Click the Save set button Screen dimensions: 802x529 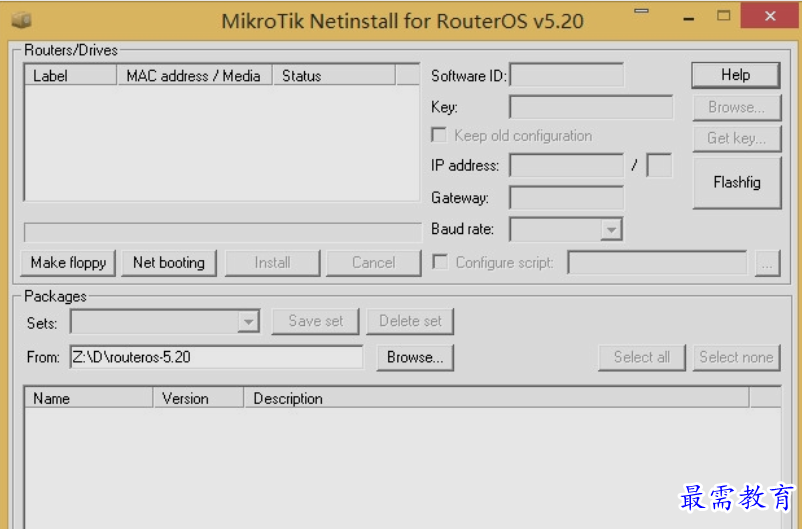point(316,321)
